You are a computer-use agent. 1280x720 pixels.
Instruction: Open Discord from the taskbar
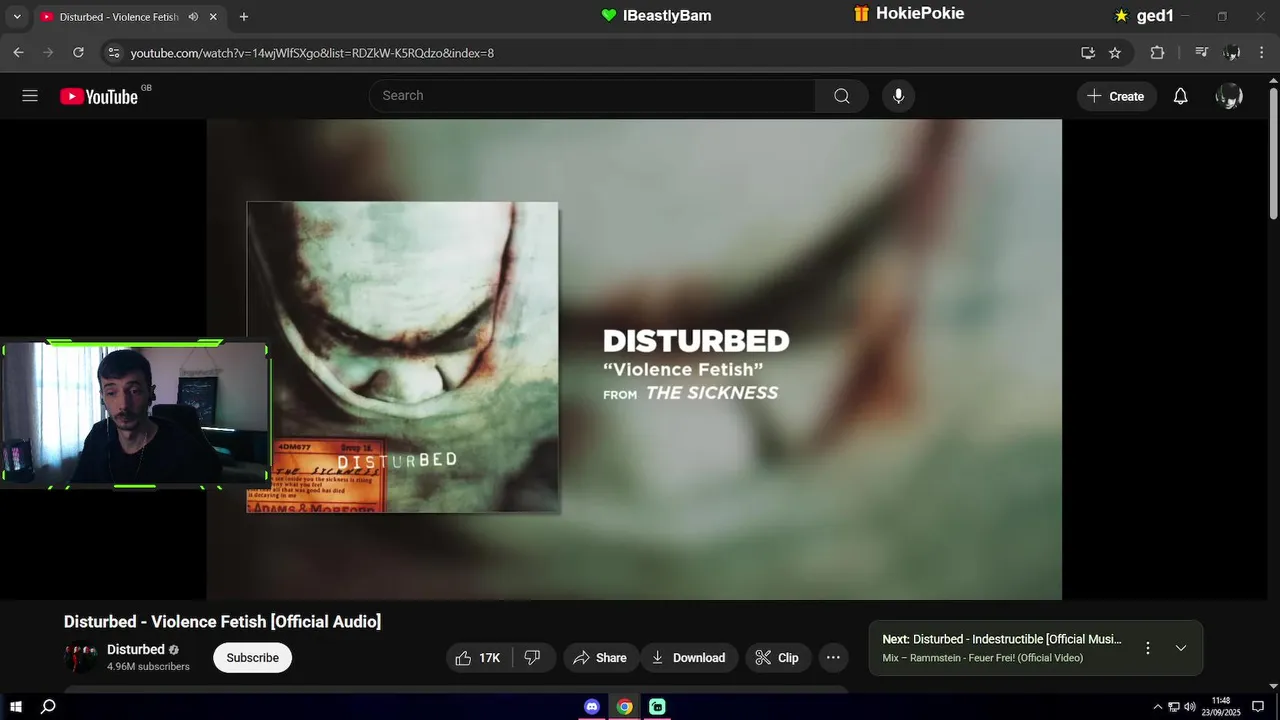tap(592, 706)
